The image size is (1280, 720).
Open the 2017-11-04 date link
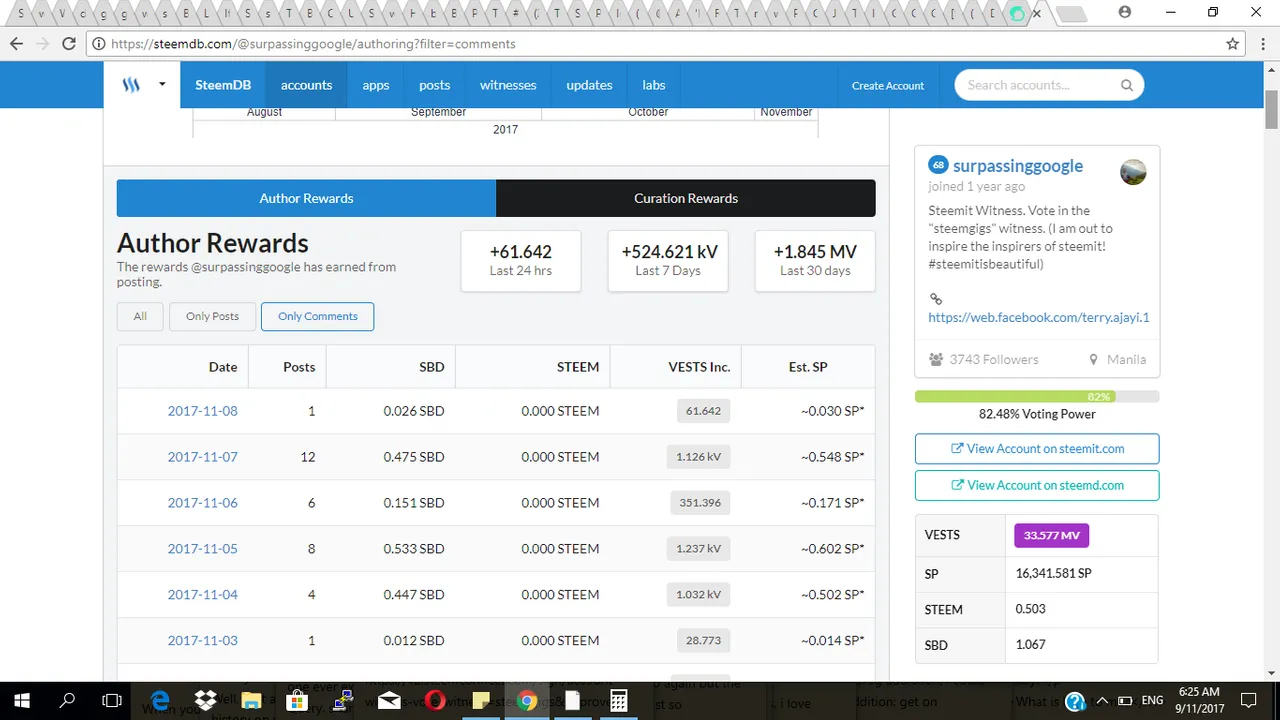[x=202, y=595]
